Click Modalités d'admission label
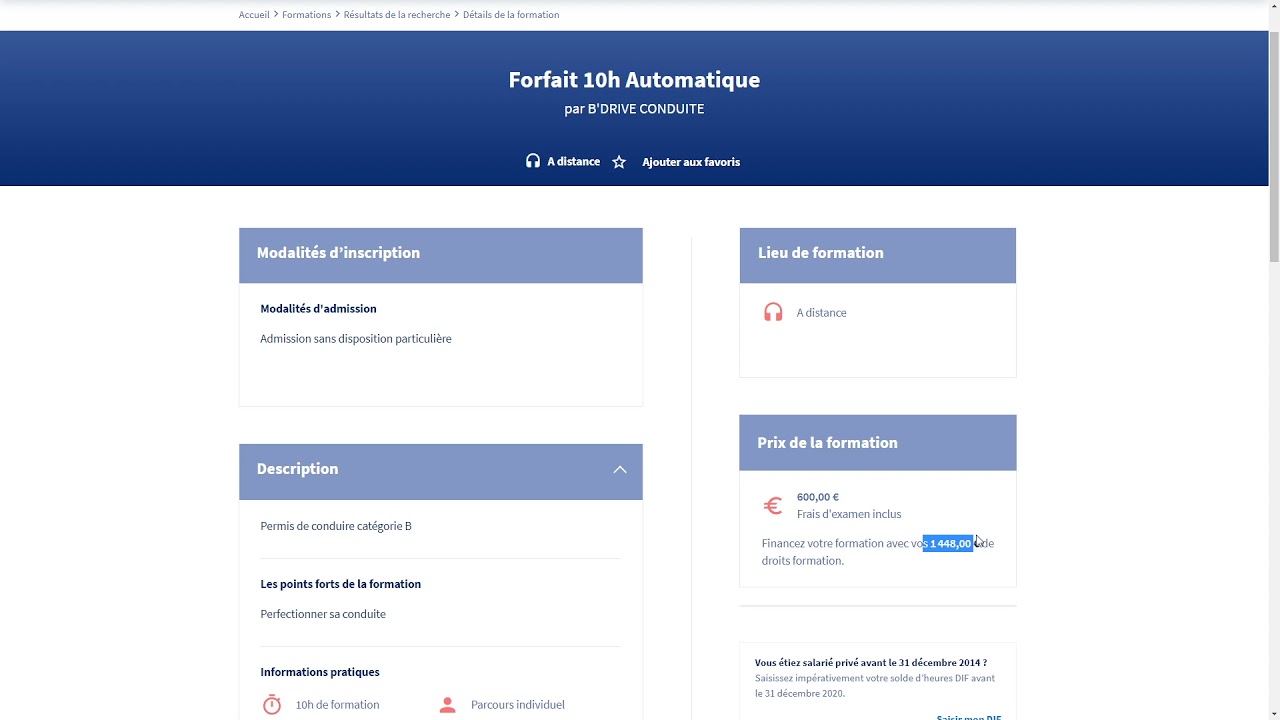This screenshot has height=720, width=1280. pyautogui.click(x=318, y=309)
